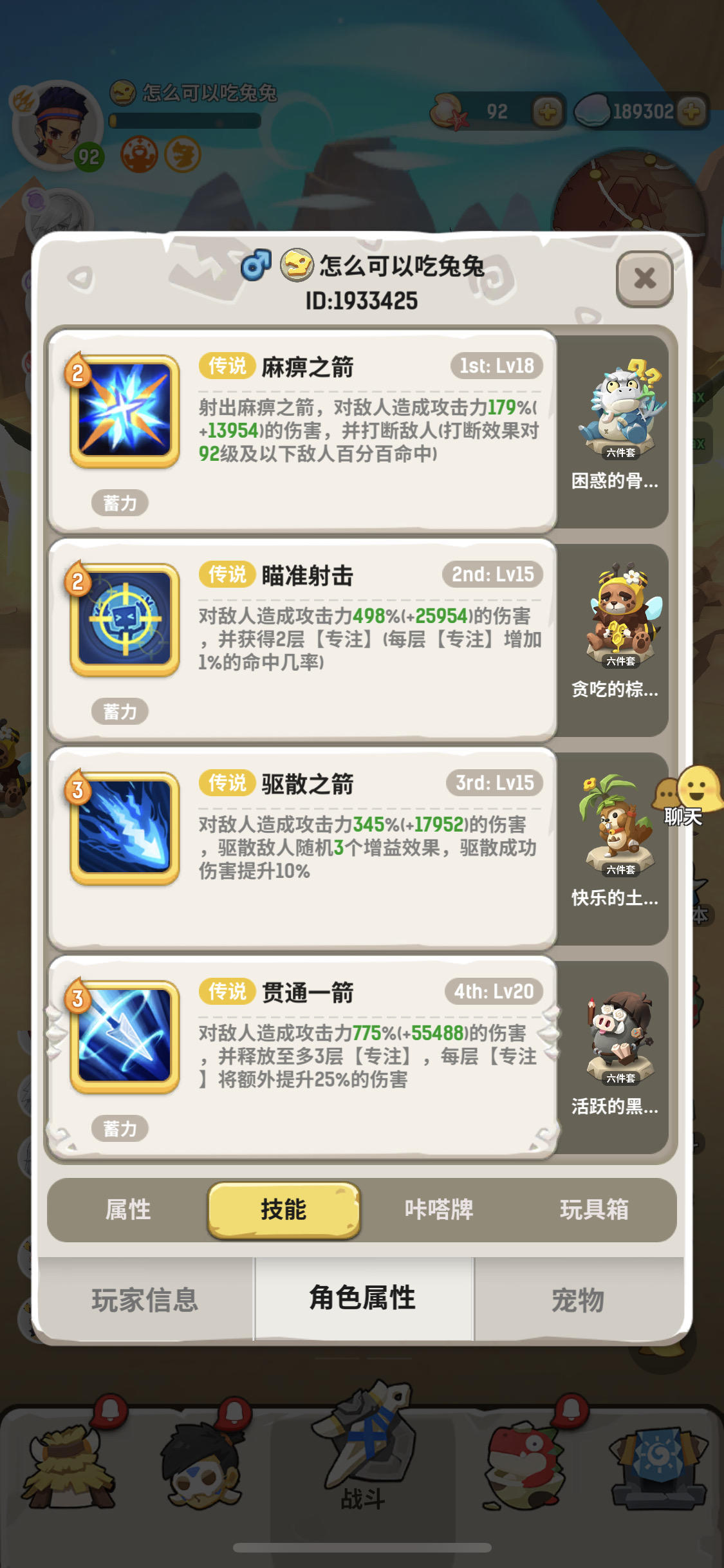Go to the 宠物 bottom tab
The image size is (724, 1568).
[578, 1299]
